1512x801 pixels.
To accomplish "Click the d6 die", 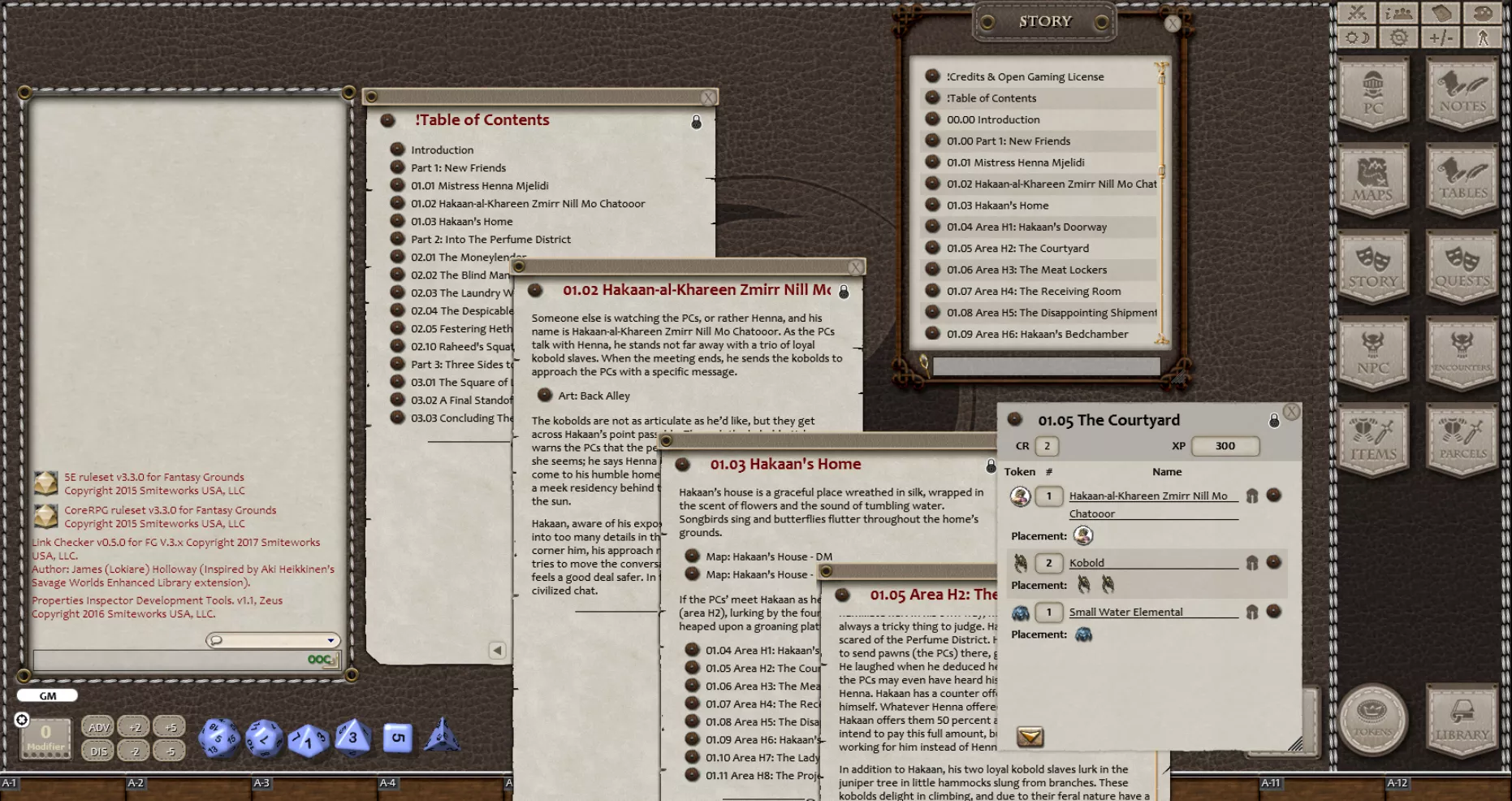I will click(397, 738).
